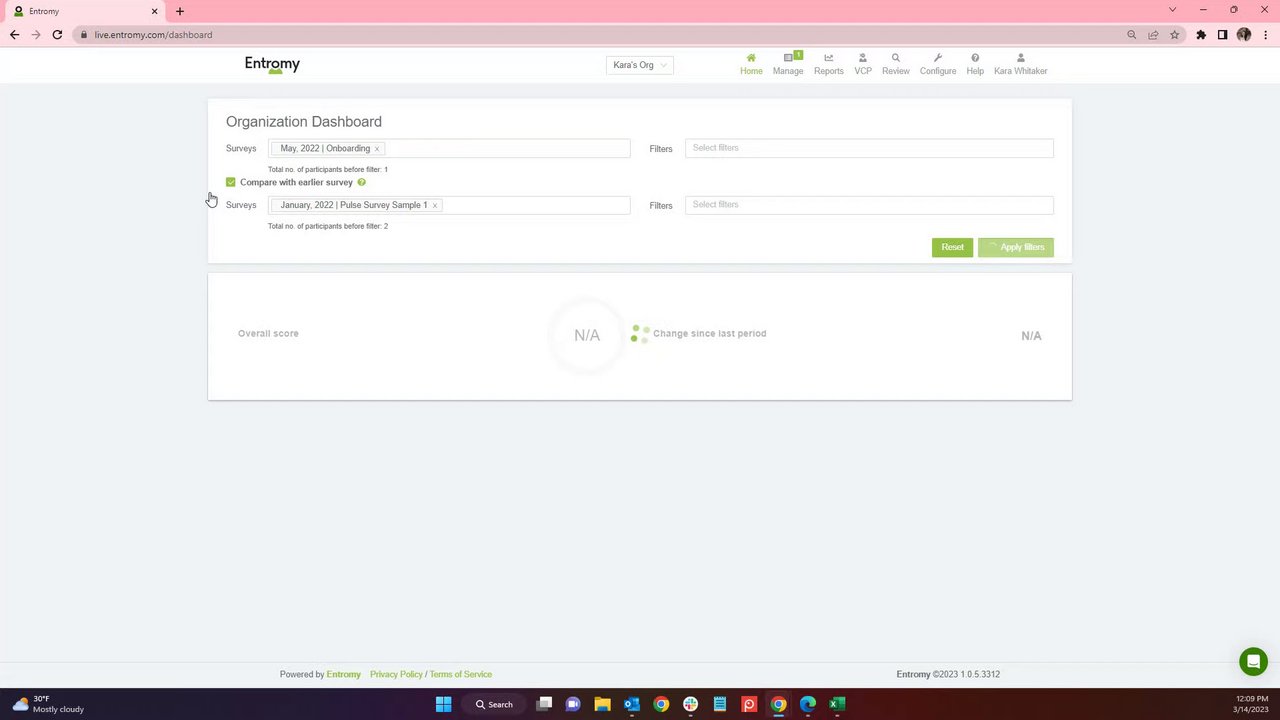Open the Help question mark item

pos(975,64)
